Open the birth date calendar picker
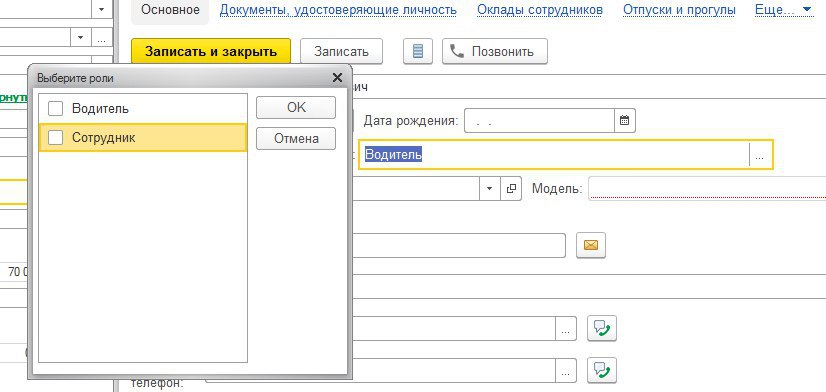 [625, 121]
